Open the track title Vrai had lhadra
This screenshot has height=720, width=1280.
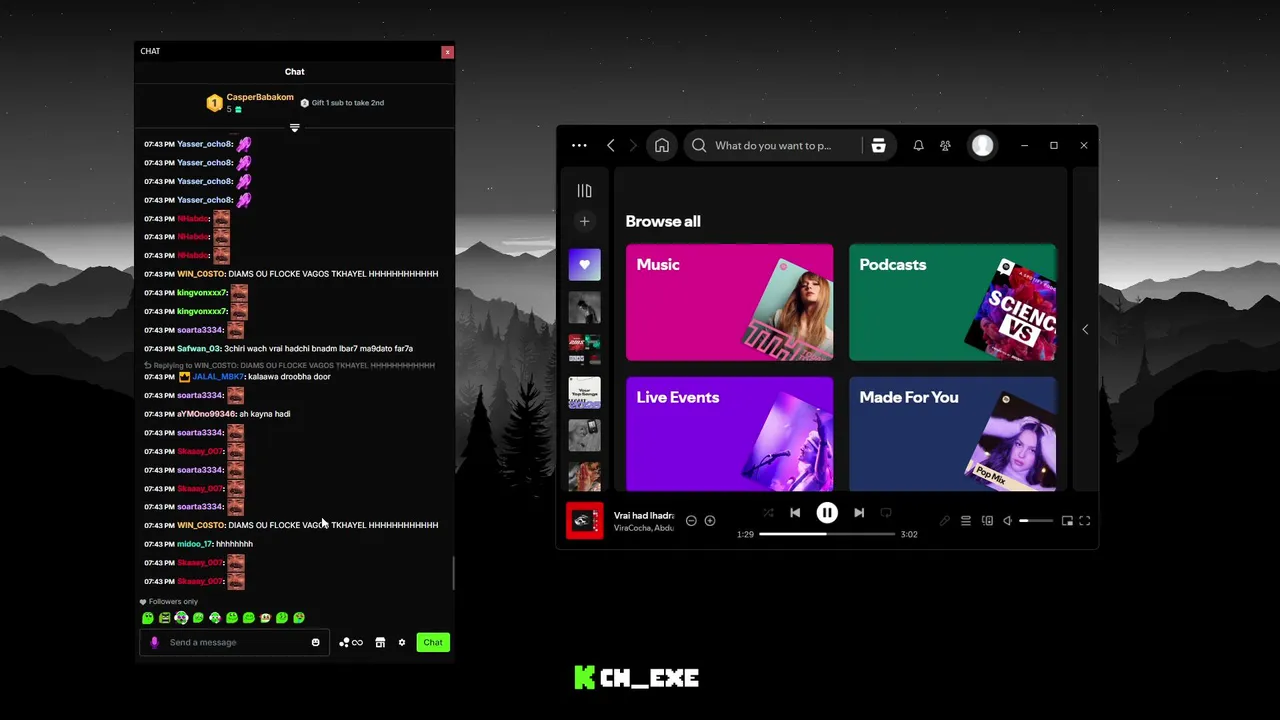[x=644, y=515]
